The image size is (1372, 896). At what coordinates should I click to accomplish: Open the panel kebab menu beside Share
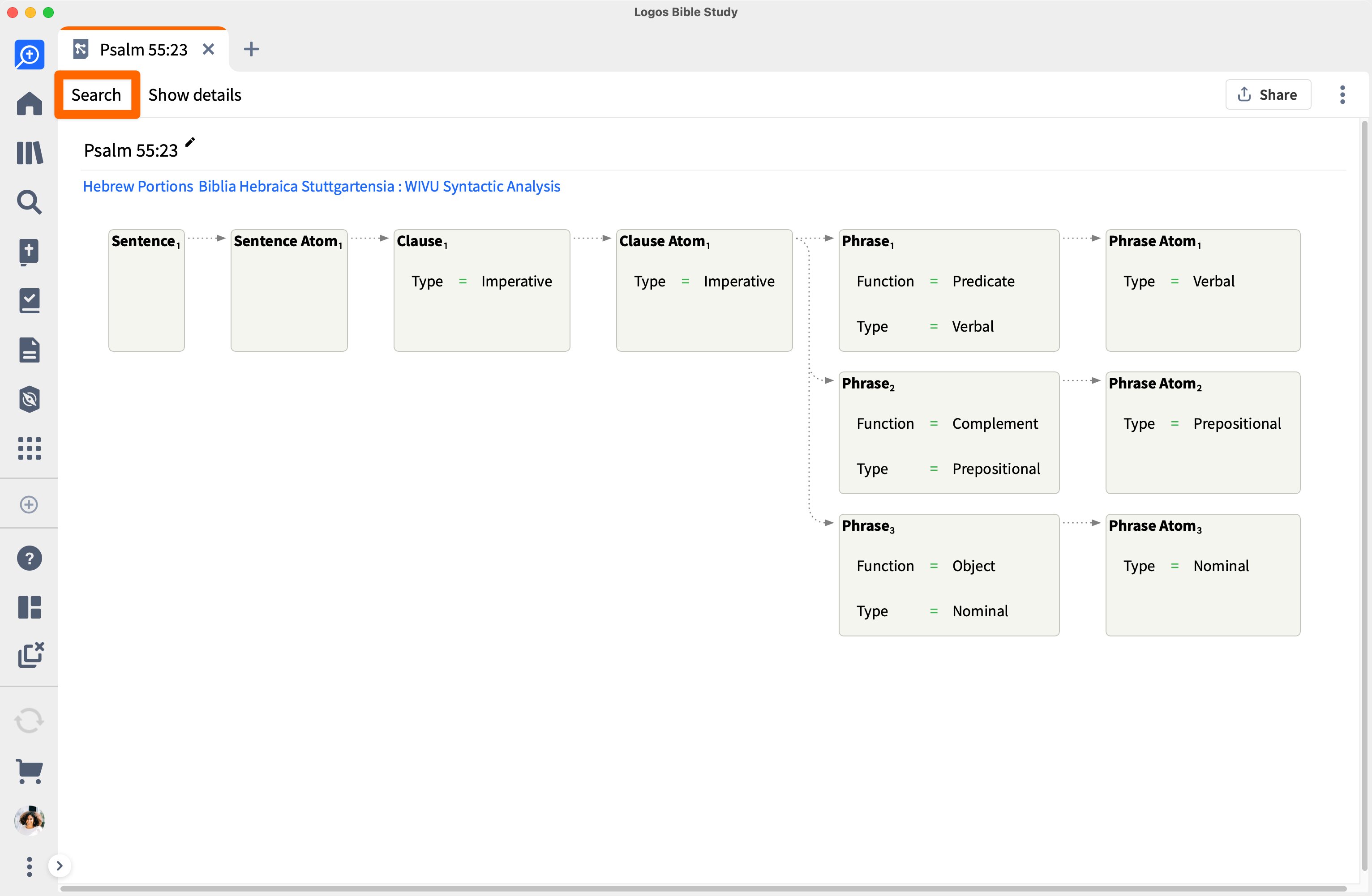coord(1342,94)
